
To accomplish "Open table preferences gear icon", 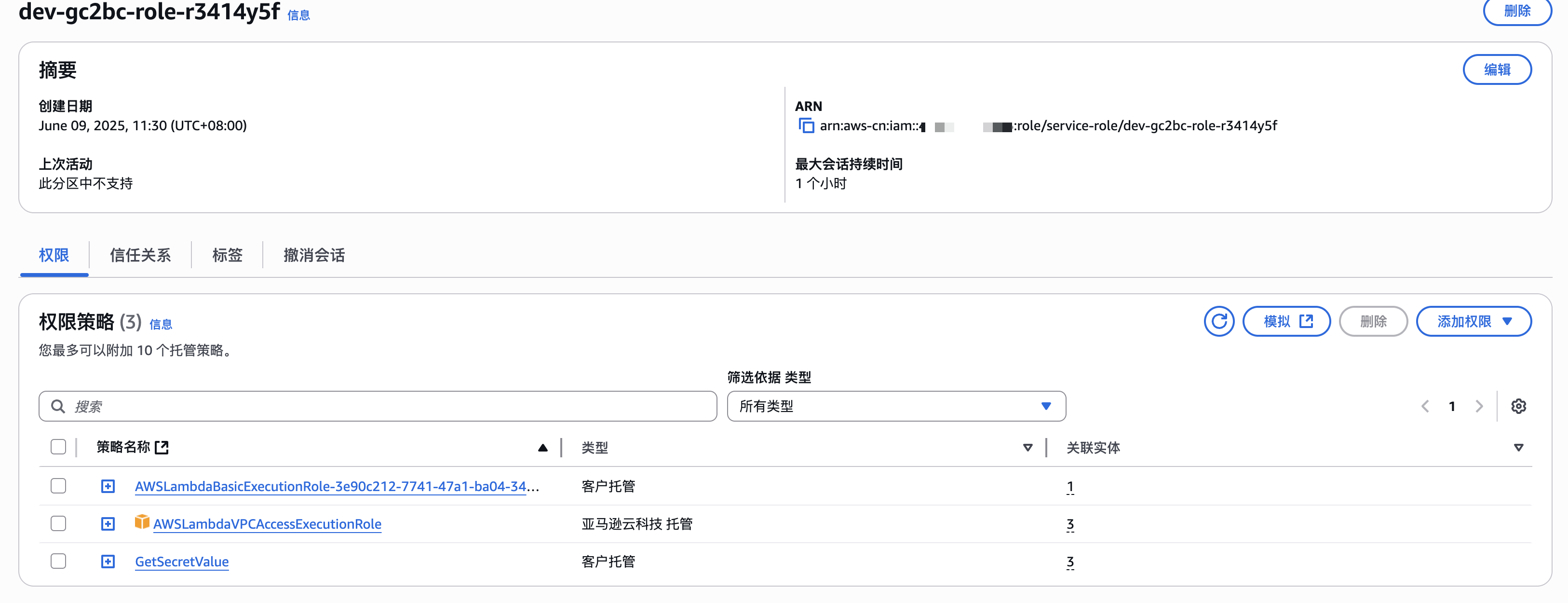I will pyautogui.click(x=1518, y=406).
